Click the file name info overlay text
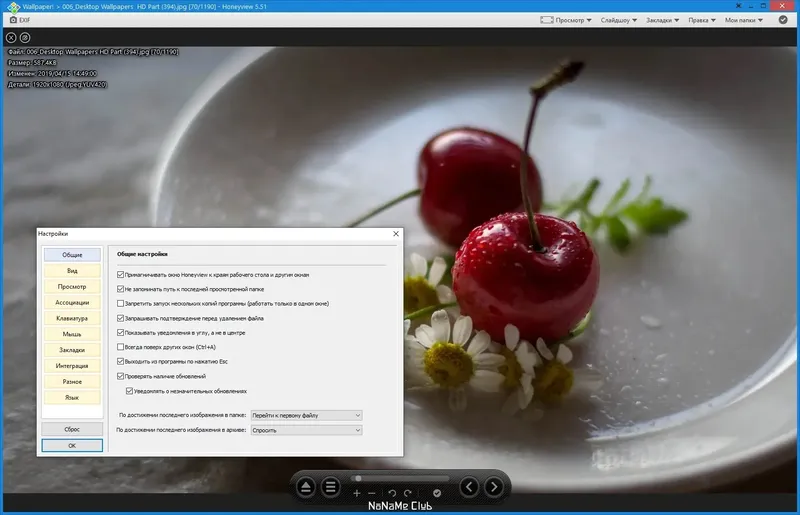The height and width of the screenshot is (515, 800). [93, 52]
